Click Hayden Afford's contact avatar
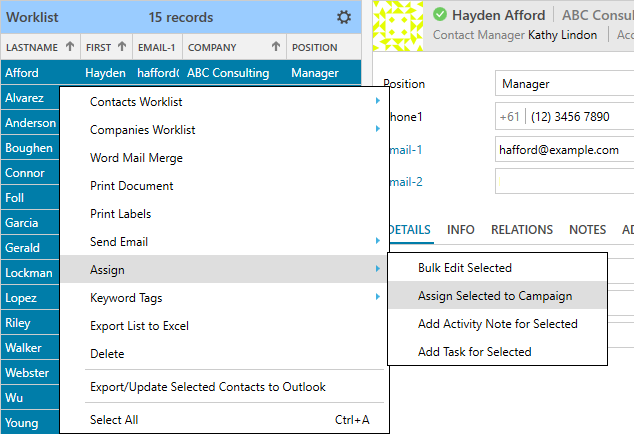This screenshot has height=434, width=634. click(398, 25)
